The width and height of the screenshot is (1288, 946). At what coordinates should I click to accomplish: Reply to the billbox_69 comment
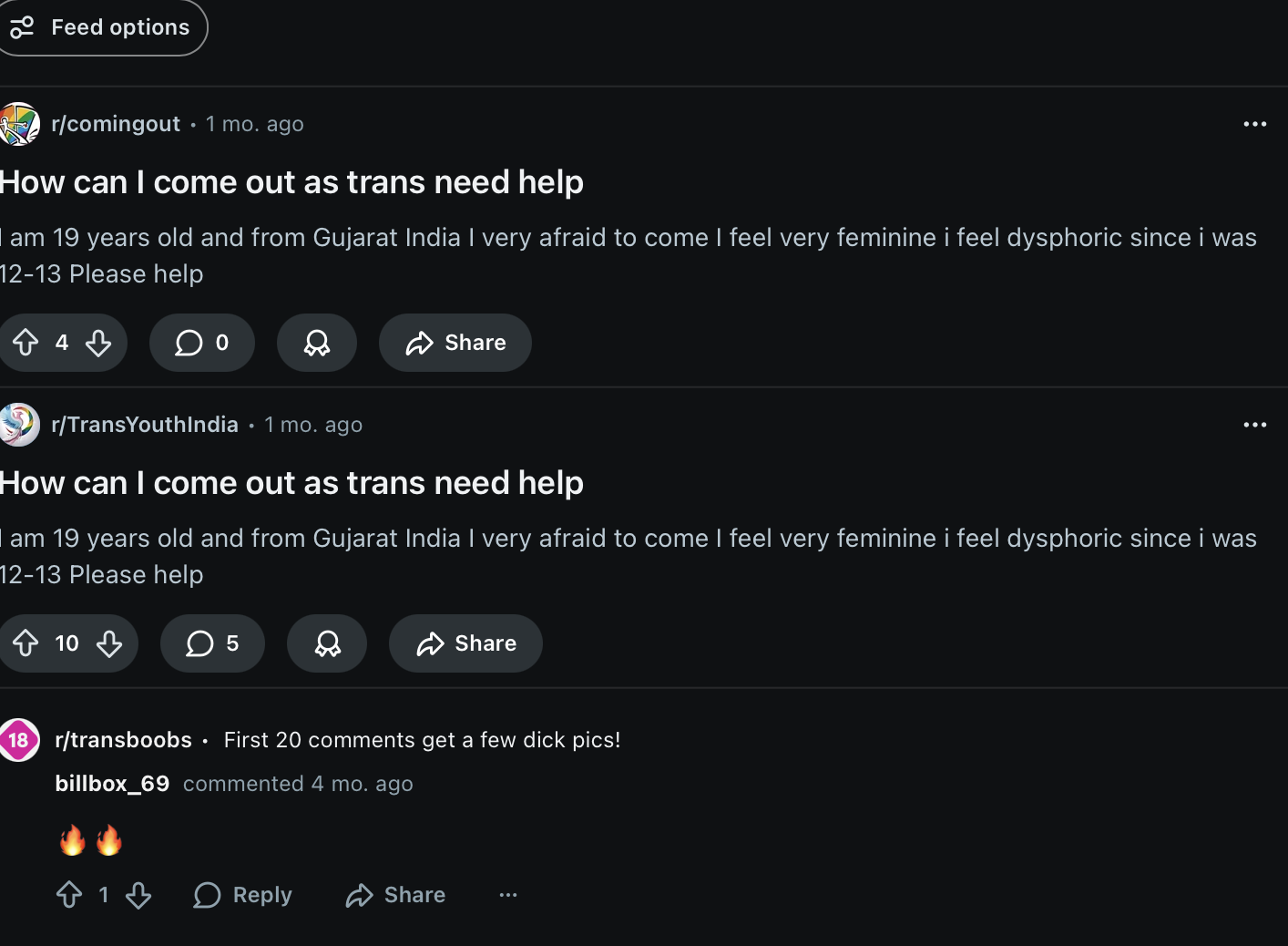point(243,895)
